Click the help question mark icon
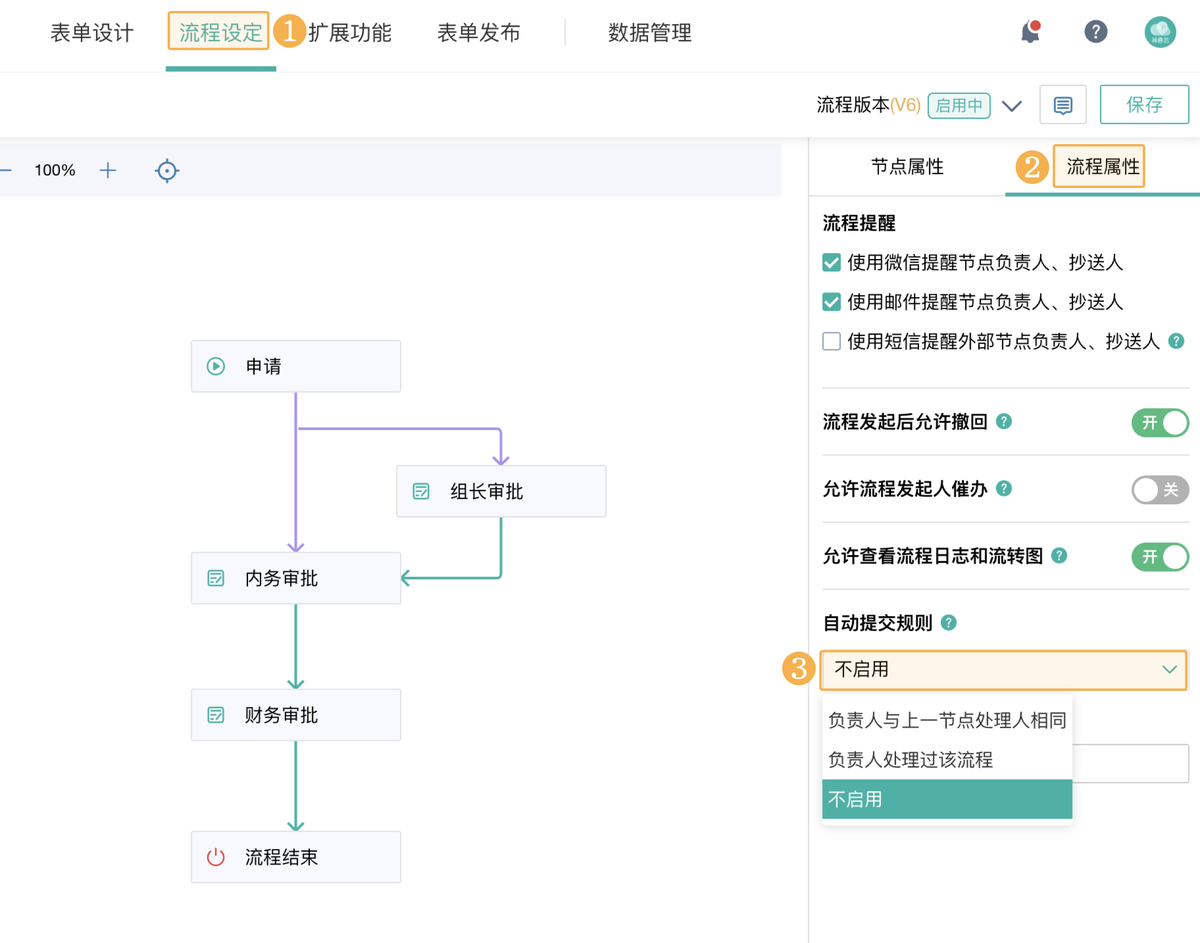The image size is (1200, 943). point(1096,32)
